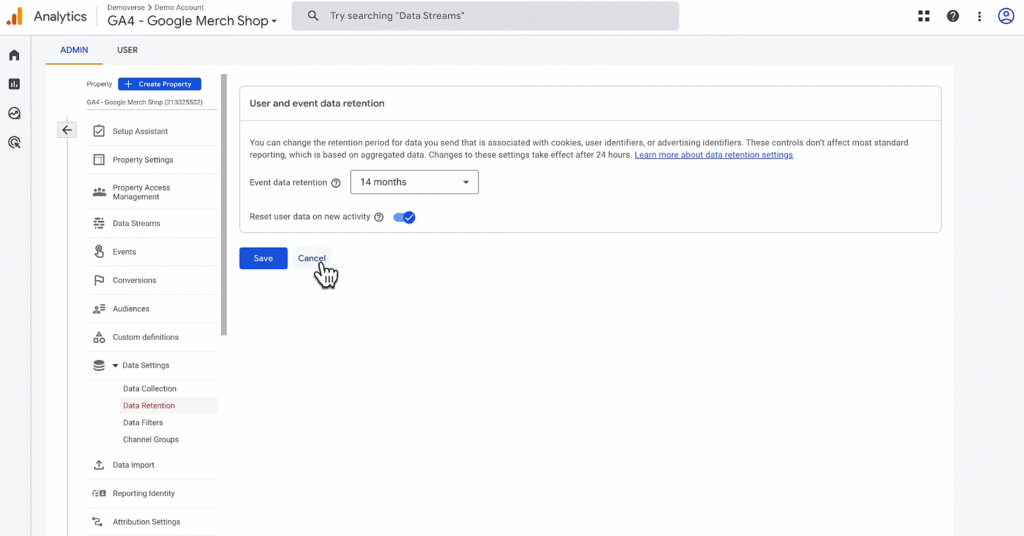
Task: Click the Attribution Settings icon
Action: [98, 522]
